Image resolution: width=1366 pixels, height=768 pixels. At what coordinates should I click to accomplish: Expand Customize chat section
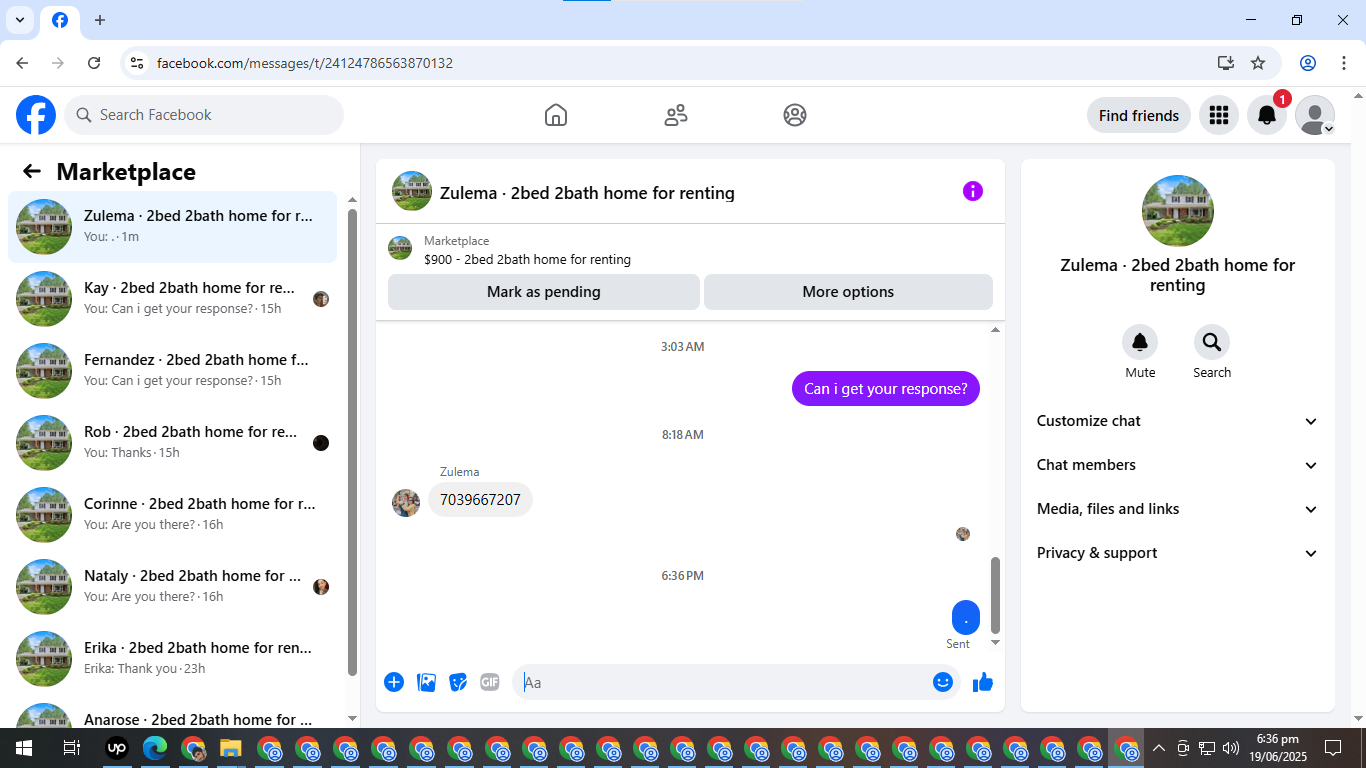1178,421
